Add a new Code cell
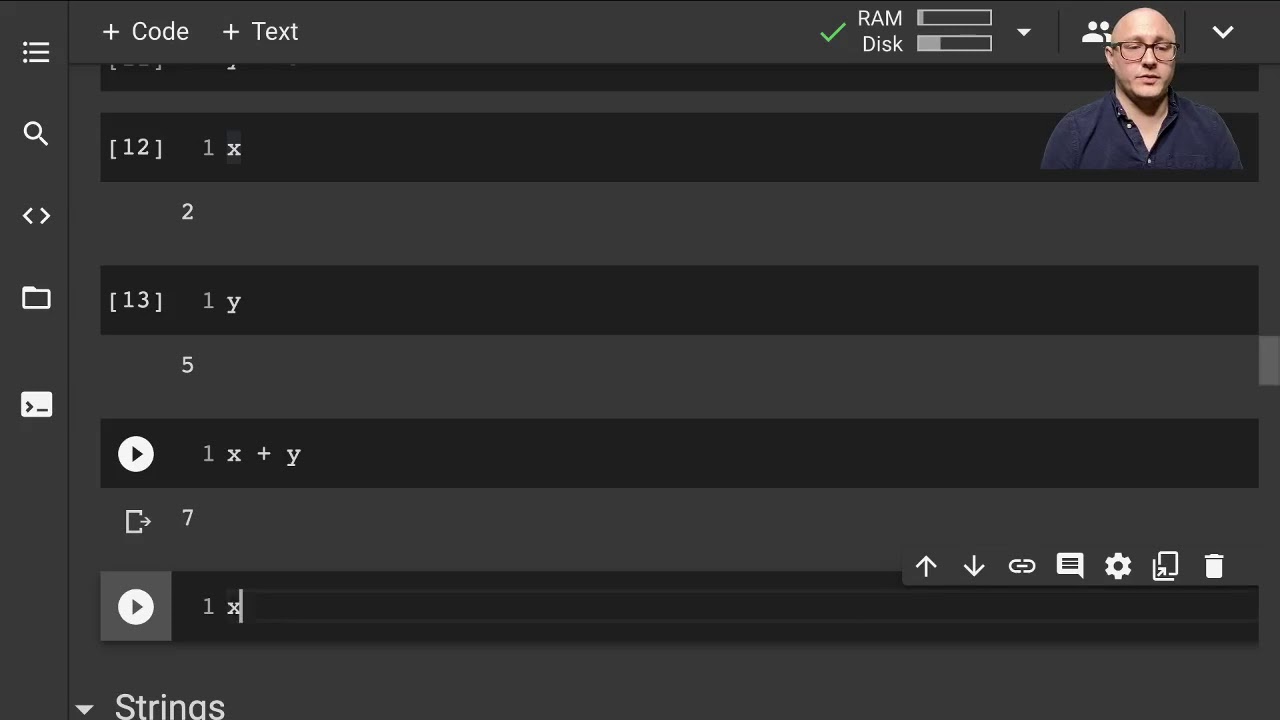The width and height of the screenshot is (1280, 720). coord(146,32)
